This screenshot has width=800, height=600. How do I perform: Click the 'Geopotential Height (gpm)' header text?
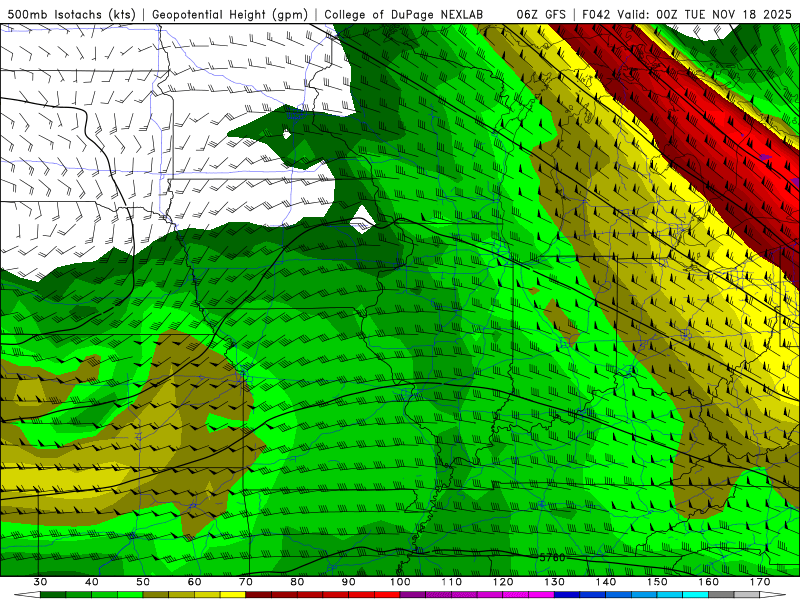click(230, 15)
